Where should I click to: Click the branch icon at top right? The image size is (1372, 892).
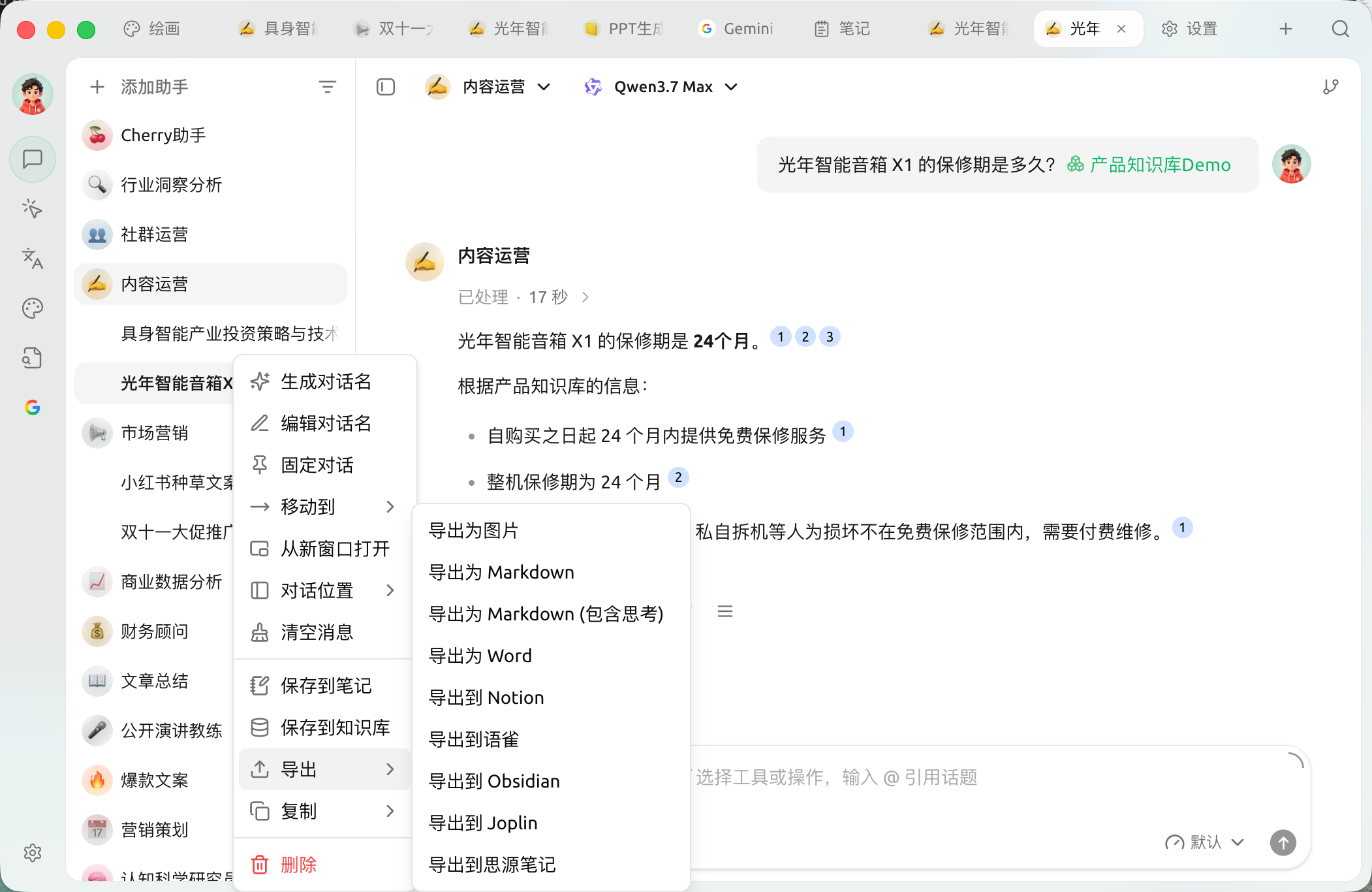[x=1331, y=87]
